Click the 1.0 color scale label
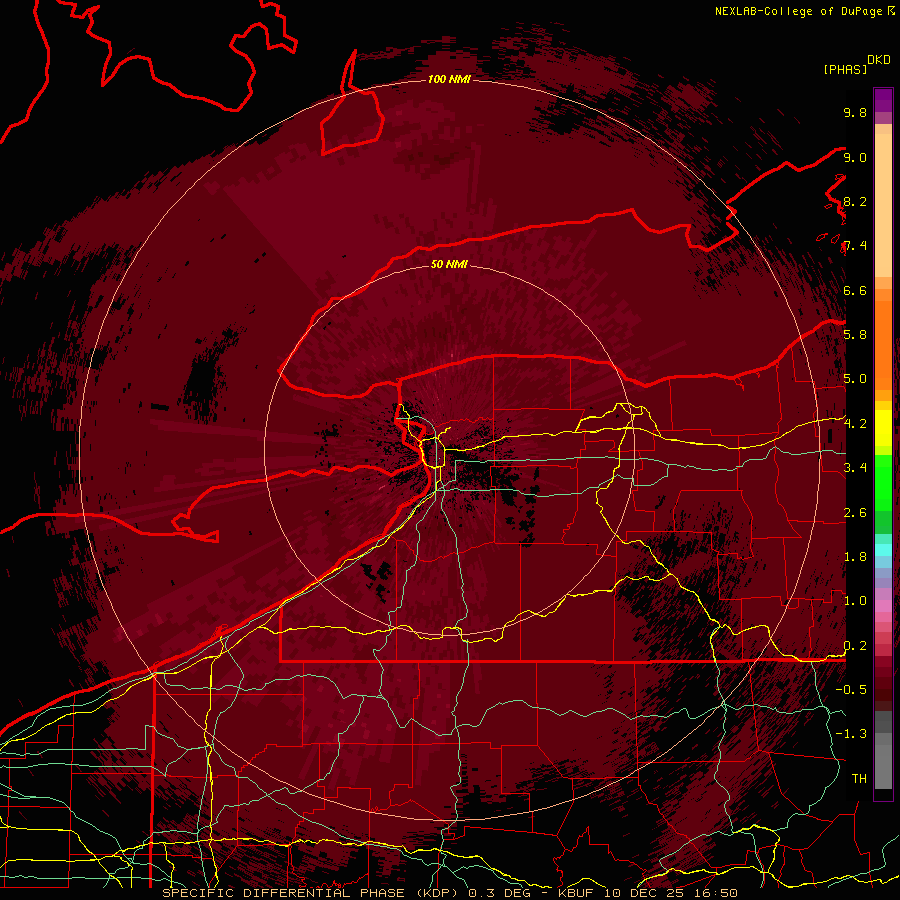The width and height of the screenshot is (900, 900). click(855, 601)
